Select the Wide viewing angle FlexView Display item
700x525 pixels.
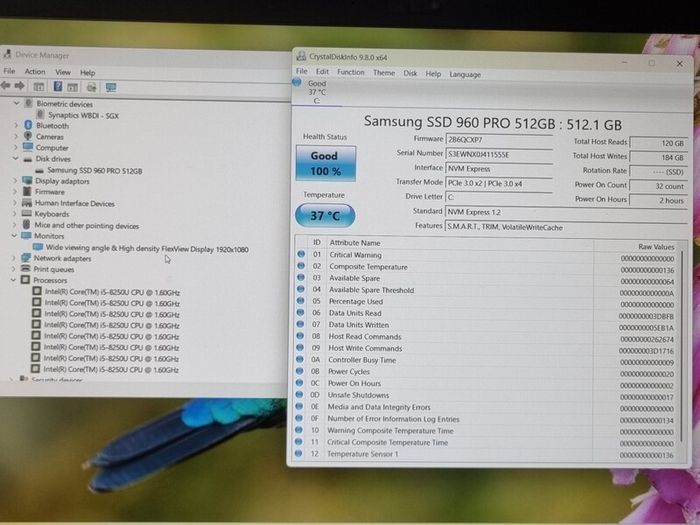(x=147, y=249)
